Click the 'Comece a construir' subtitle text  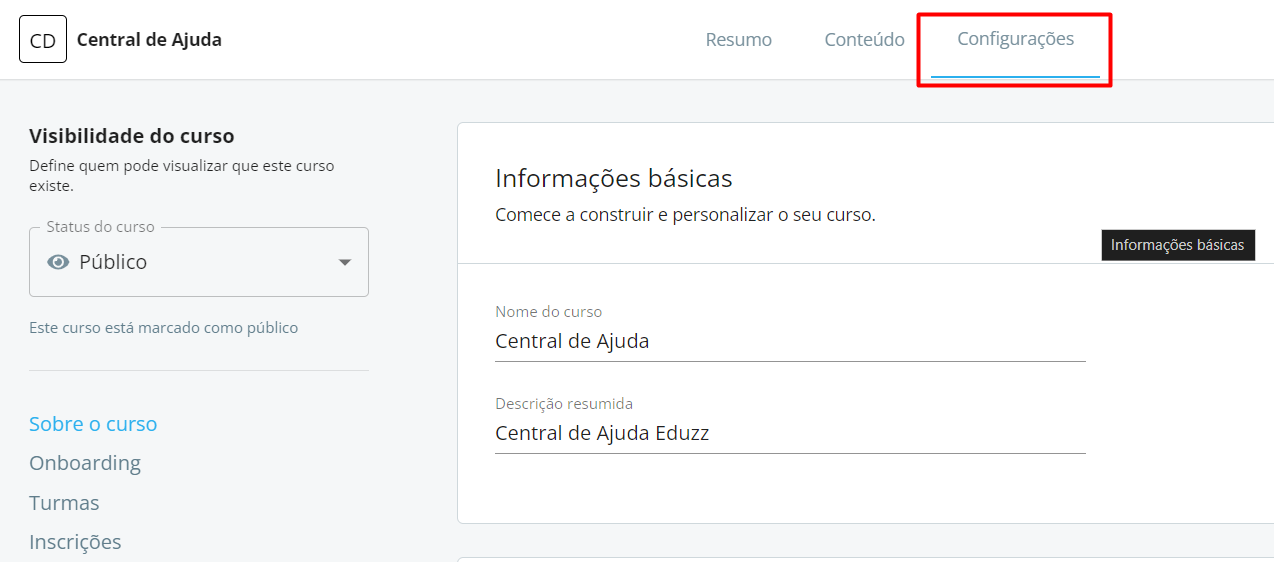(x=685, y=215)
